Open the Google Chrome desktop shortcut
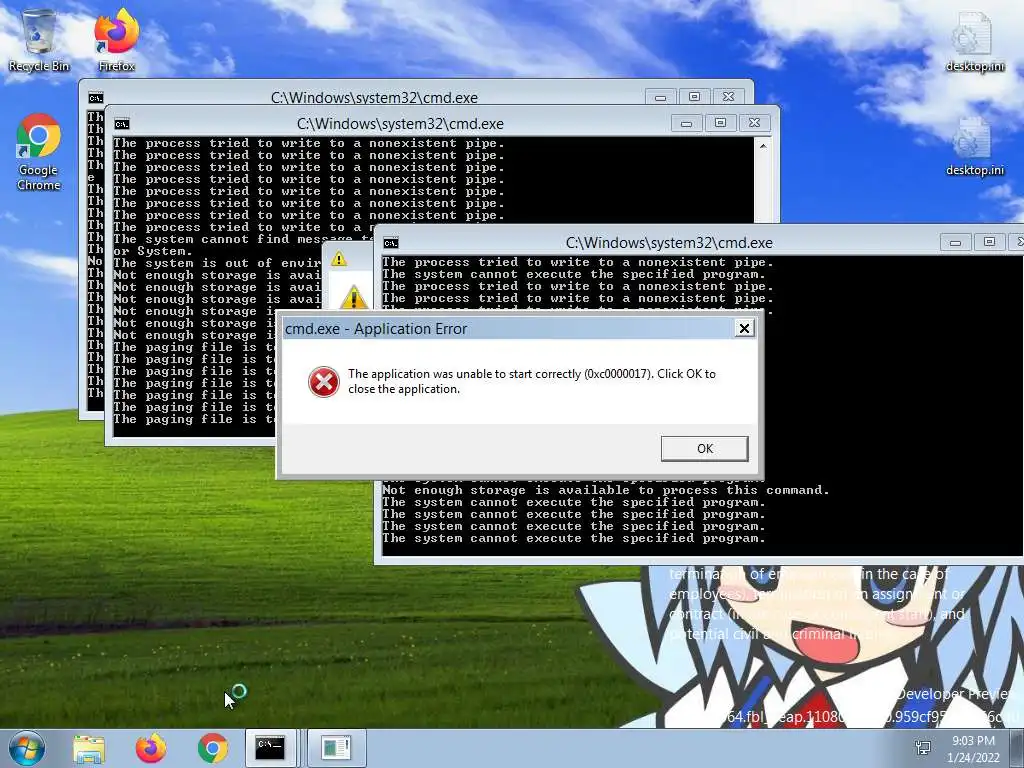The image size is (1024, 768). 39,153
